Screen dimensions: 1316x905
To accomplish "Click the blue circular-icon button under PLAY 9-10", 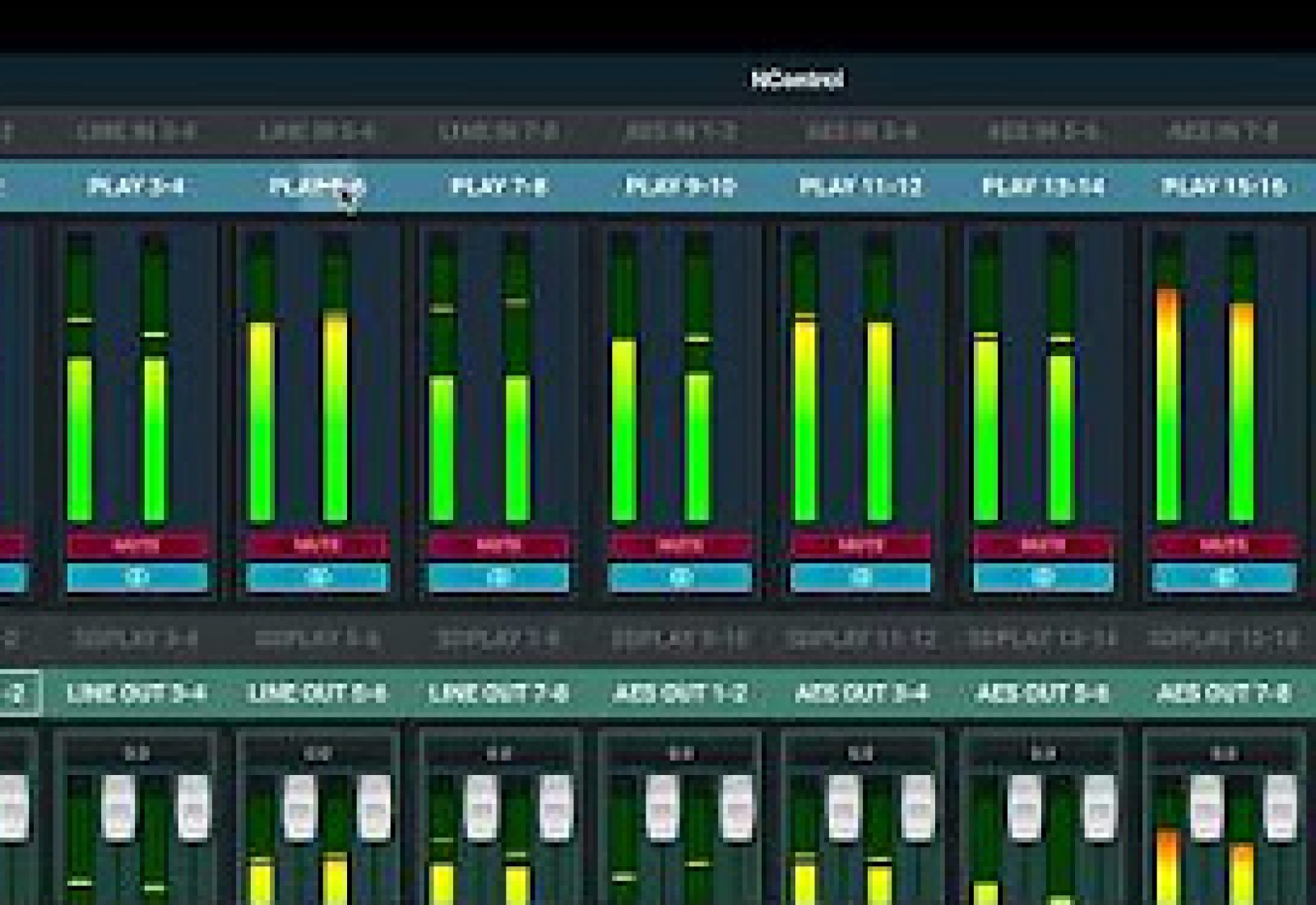I will (x=680, y=578).
